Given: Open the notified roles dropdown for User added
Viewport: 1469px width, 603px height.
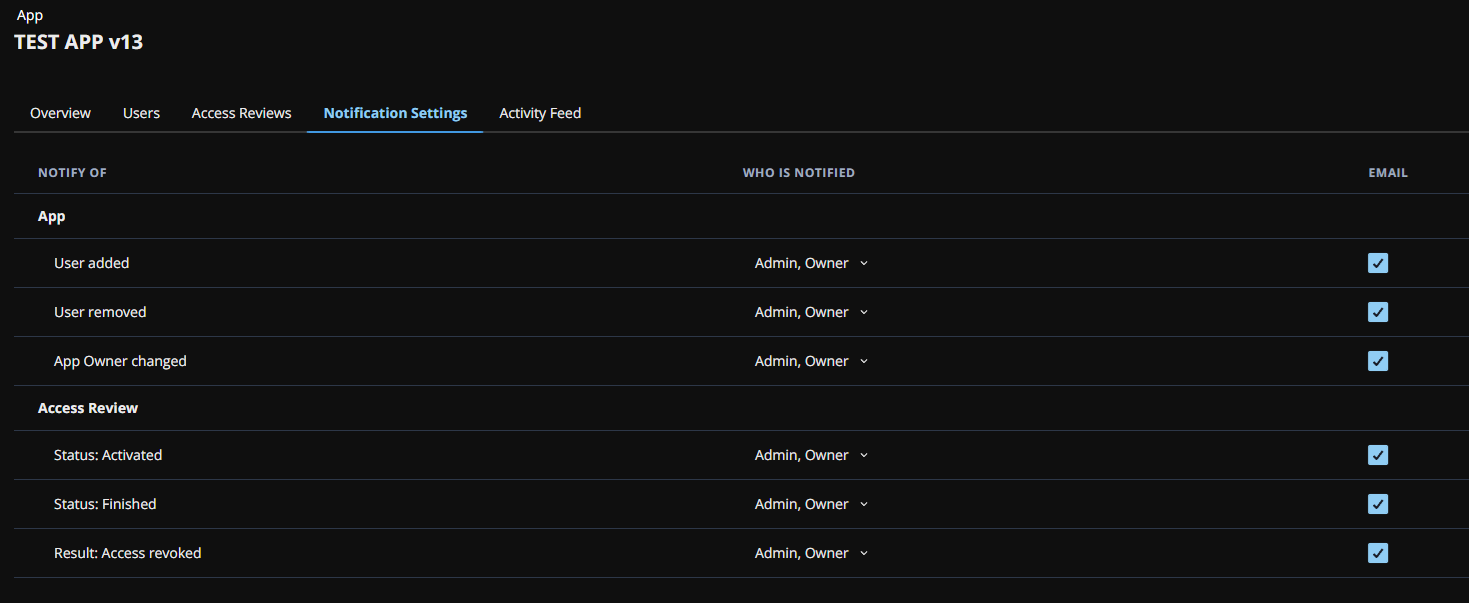Looking at the screenshot, I should [x=810, y=262].
